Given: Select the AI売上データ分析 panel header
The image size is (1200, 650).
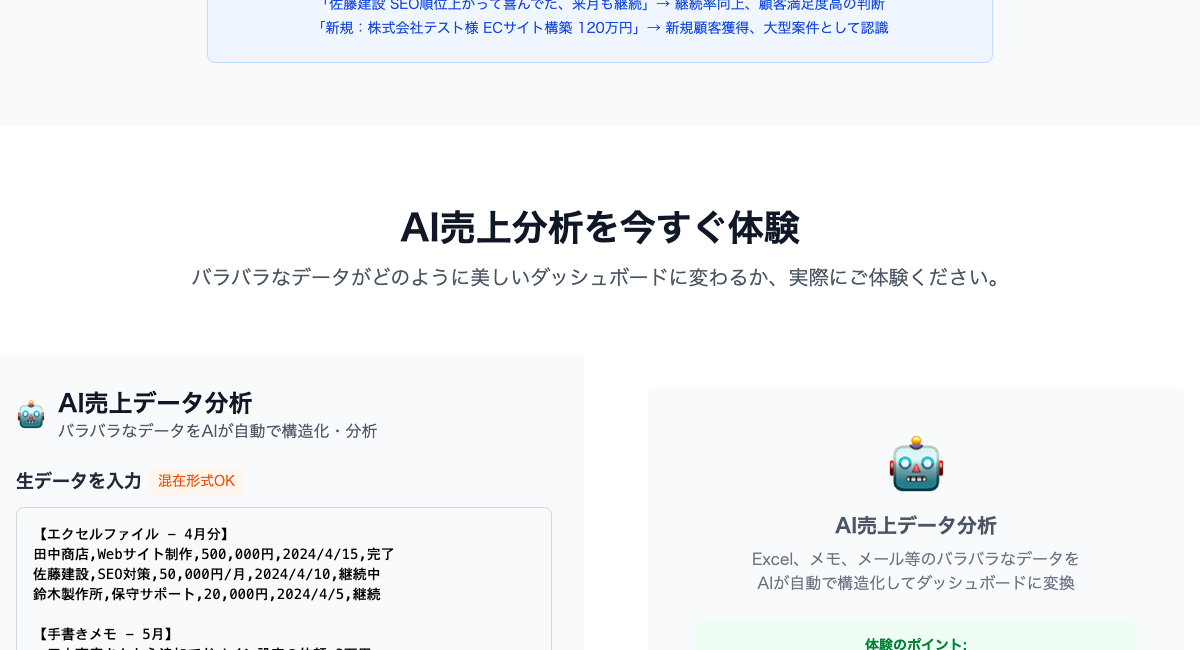Looking at the screenshot, I should pos(156,403).
